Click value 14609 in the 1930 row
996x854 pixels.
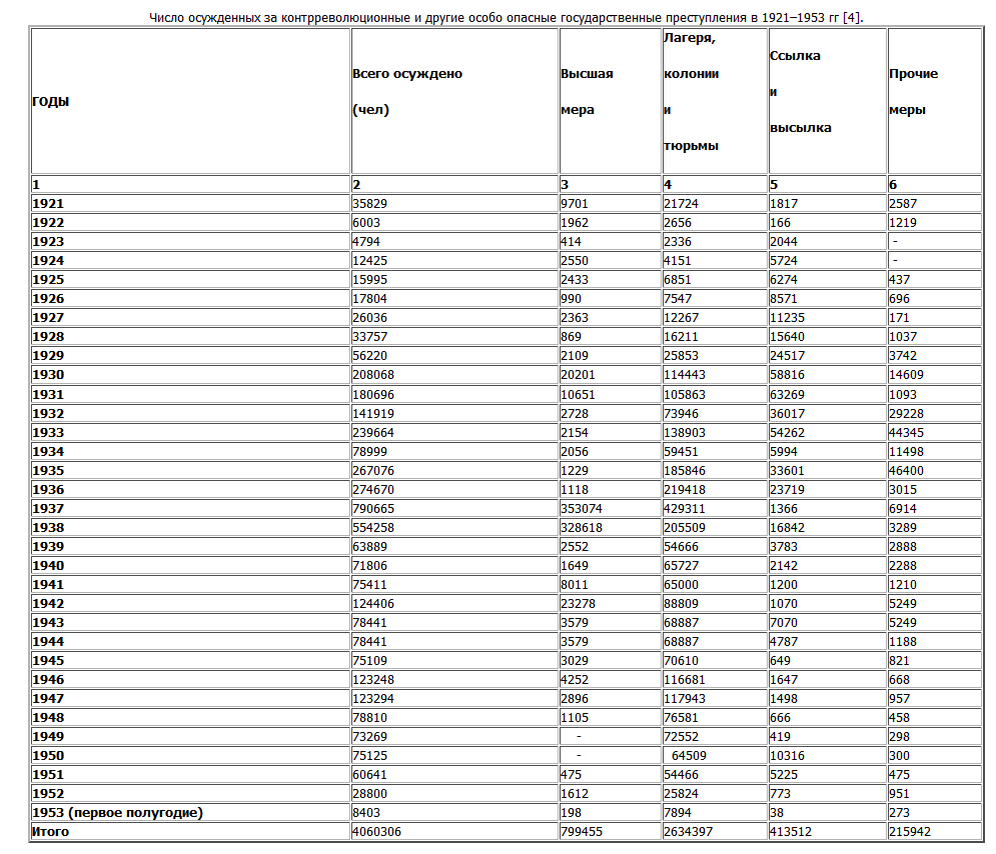click(x=935, y=375)
